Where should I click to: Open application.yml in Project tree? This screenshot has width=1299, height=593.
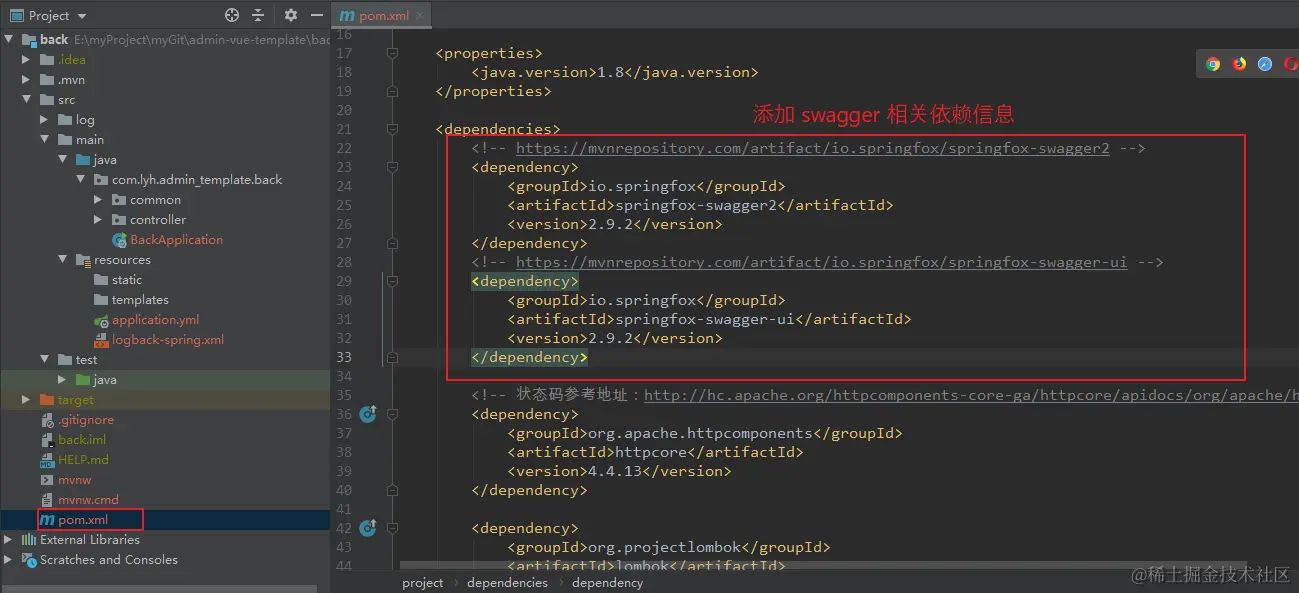155,320
